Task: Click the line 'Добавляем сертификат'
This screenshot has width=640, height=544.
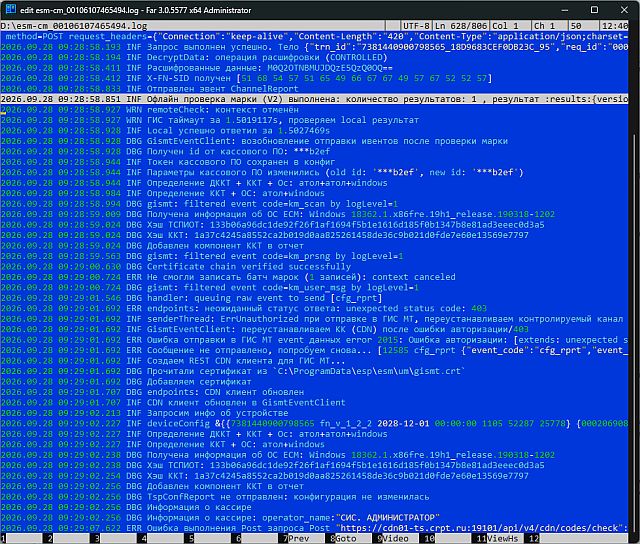Action: (x=126, y=382)
